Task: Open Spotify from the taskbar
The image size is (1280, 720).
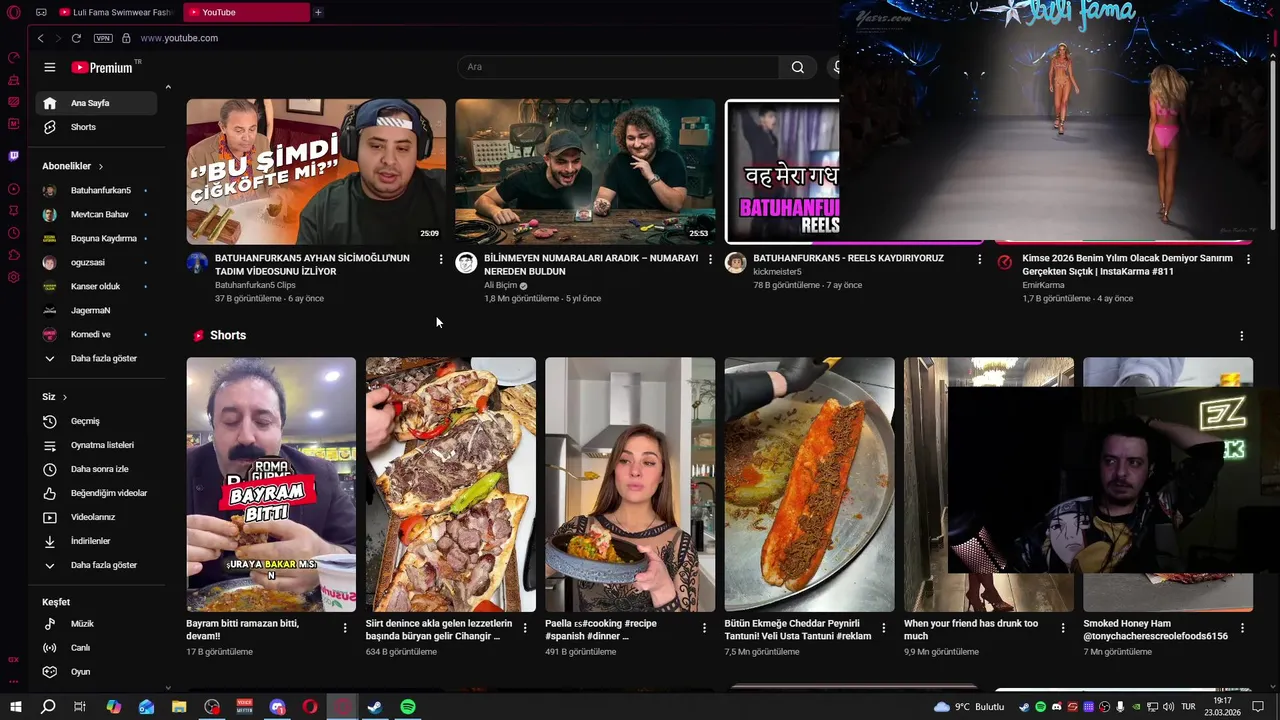Action: (408, 707)
